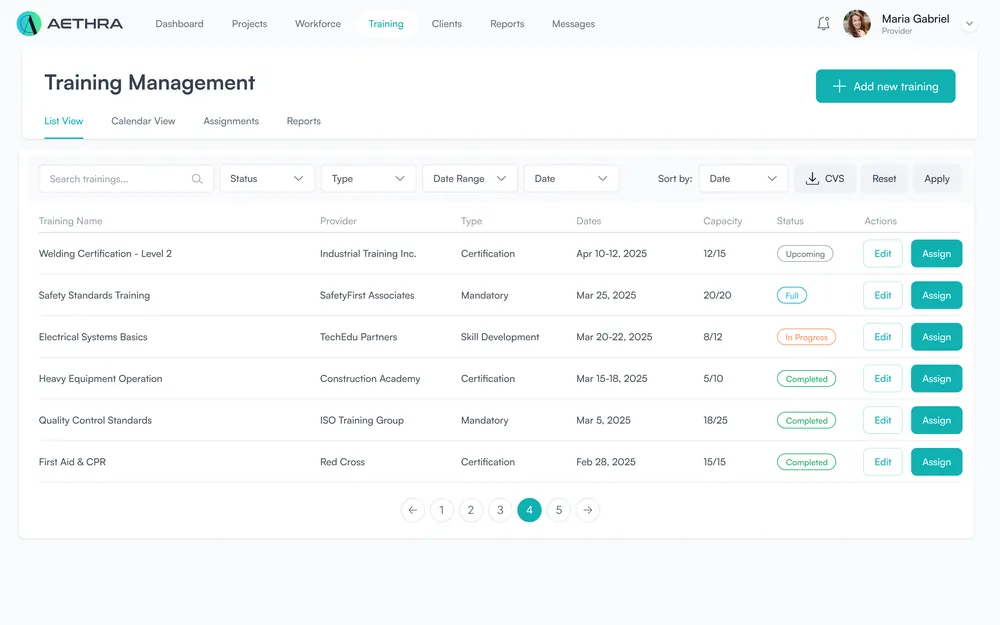Click the Provider column header
The image size is (1000, 625).
pos(338,221)
